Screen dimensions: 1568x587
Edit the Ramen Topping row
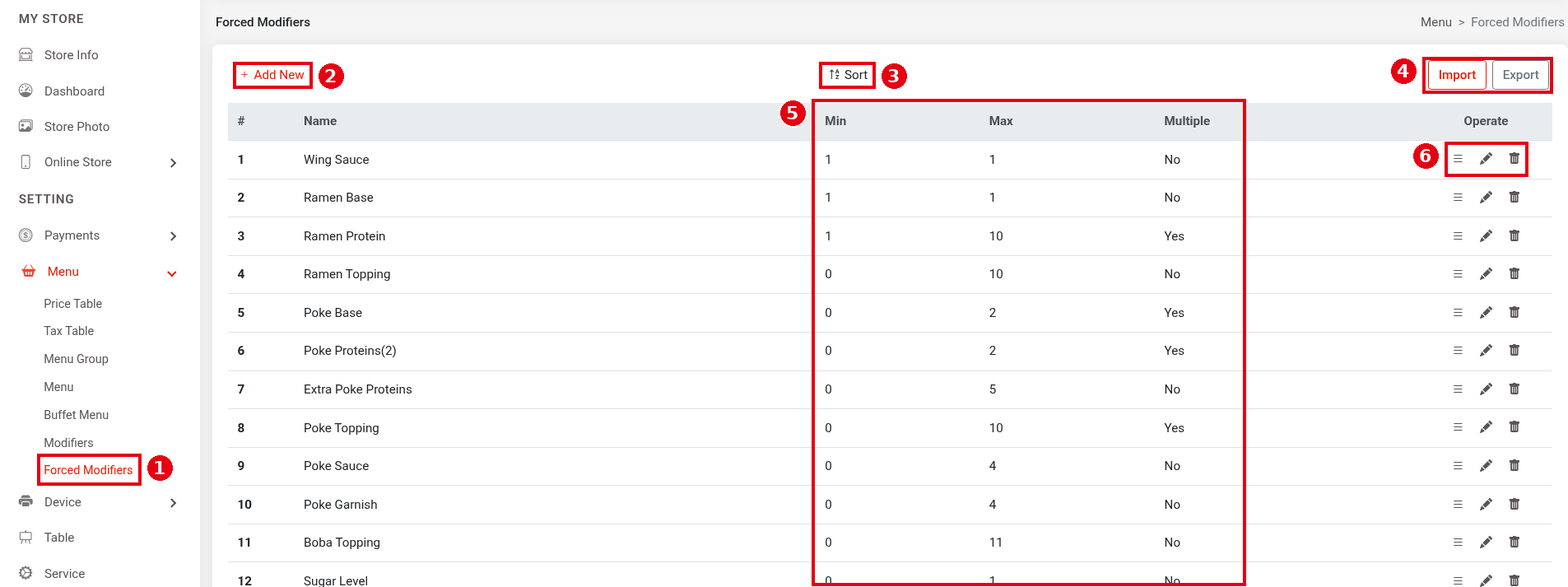(x=1486, y=274)
